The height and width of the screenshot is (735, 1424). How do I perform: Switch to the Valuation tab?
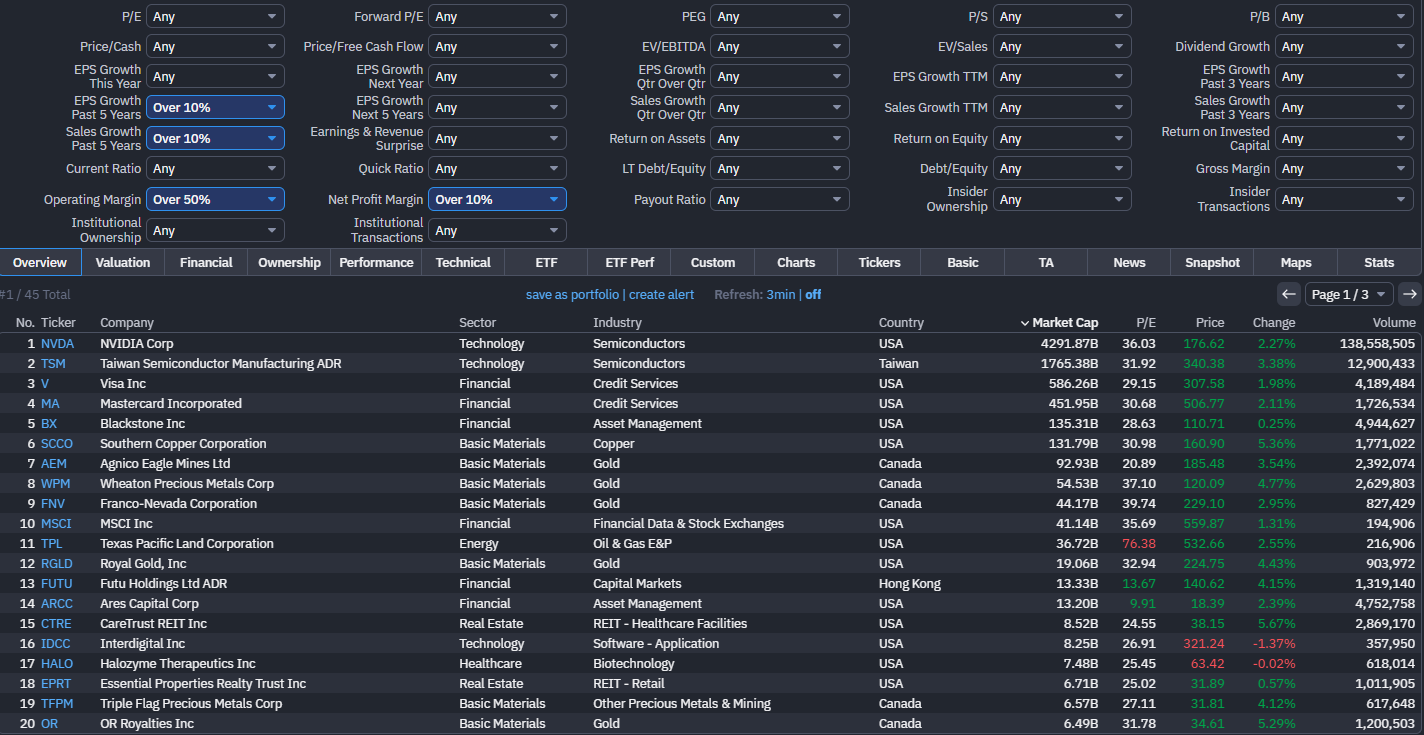tap(123, 262)
